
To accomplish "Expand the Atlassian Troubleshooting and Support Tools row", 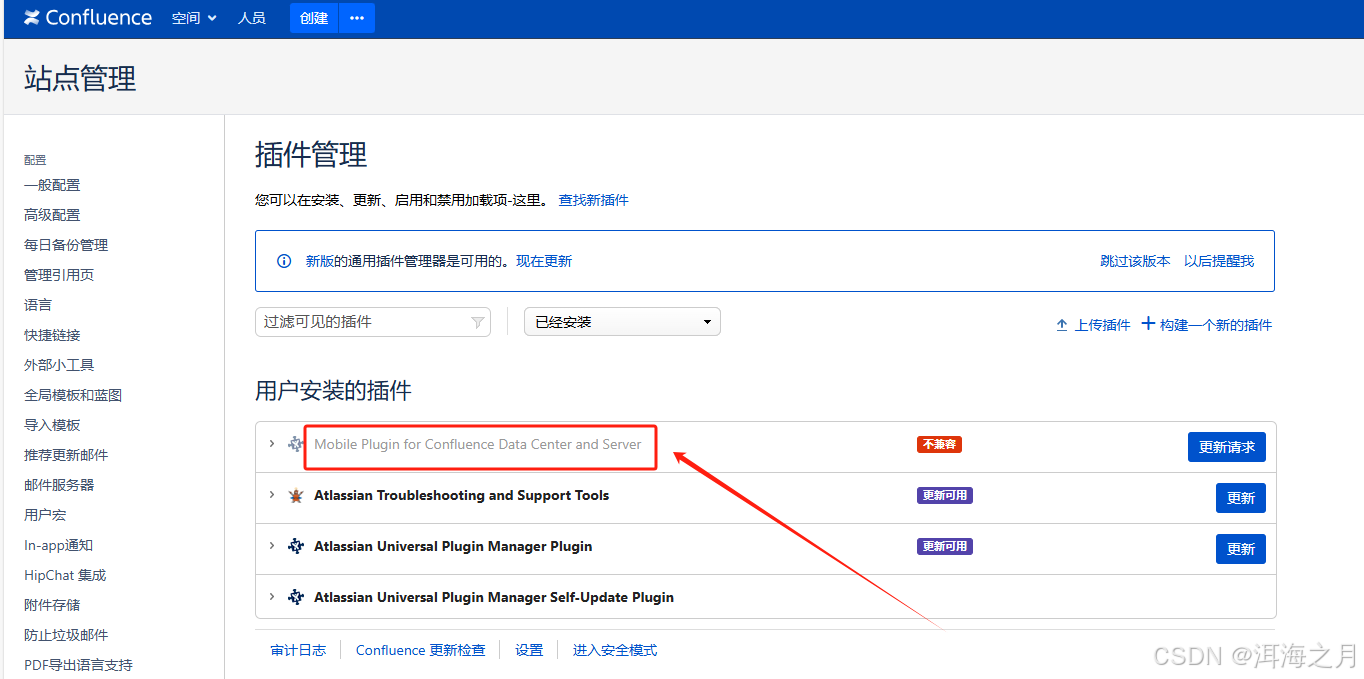I will coord(271,494).
